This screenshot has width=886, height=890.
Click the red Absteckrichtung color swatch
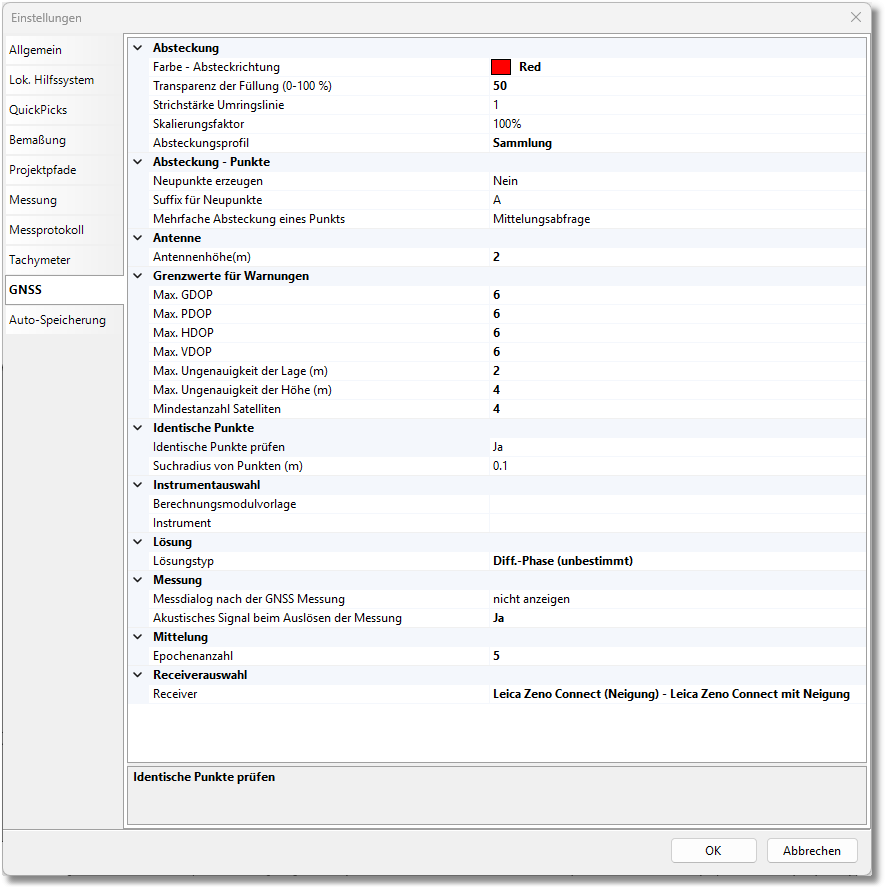click(x=501, y=67)
